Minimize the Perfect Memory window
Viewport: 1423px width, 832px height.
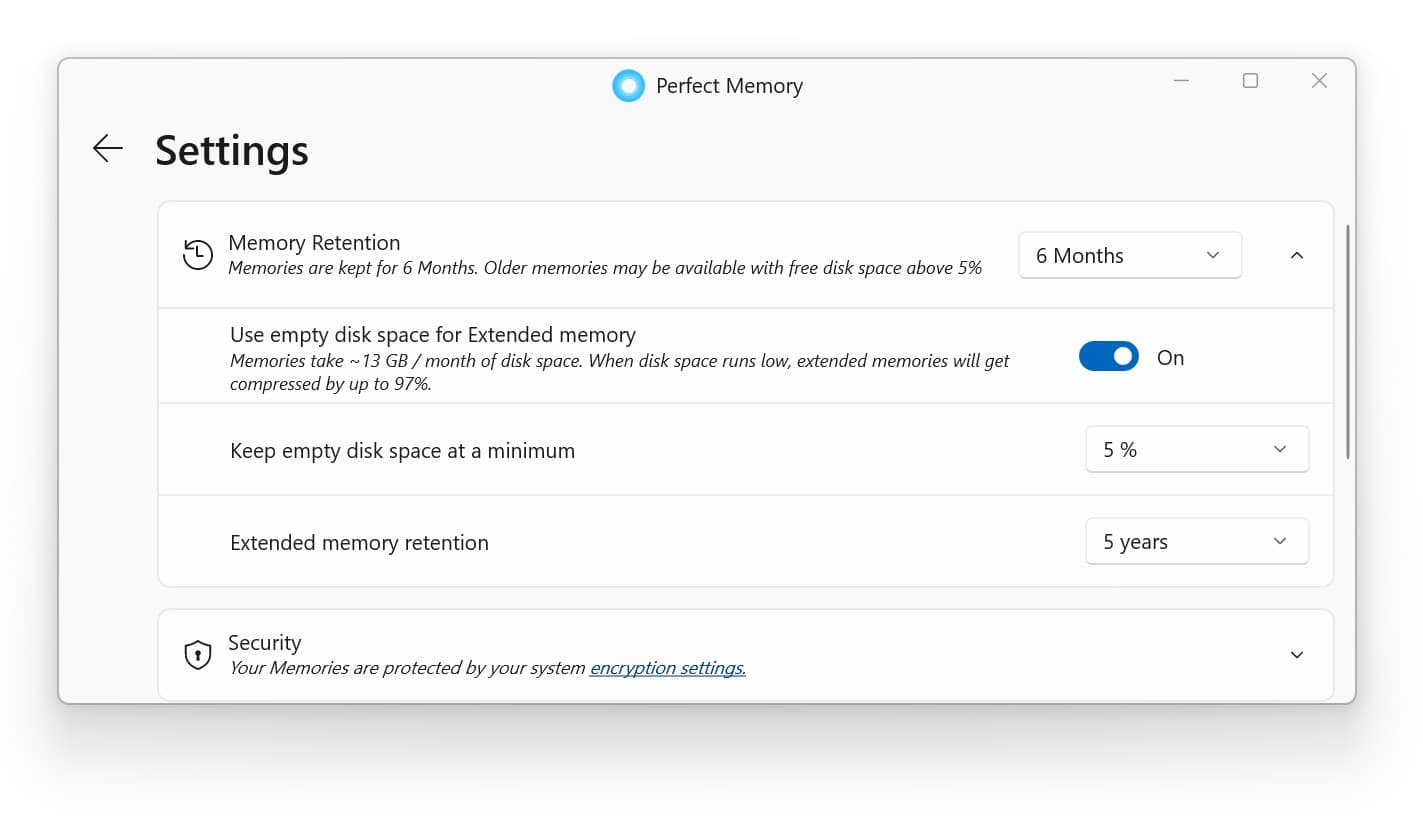pyautogui.click(x=1182, y=81)
